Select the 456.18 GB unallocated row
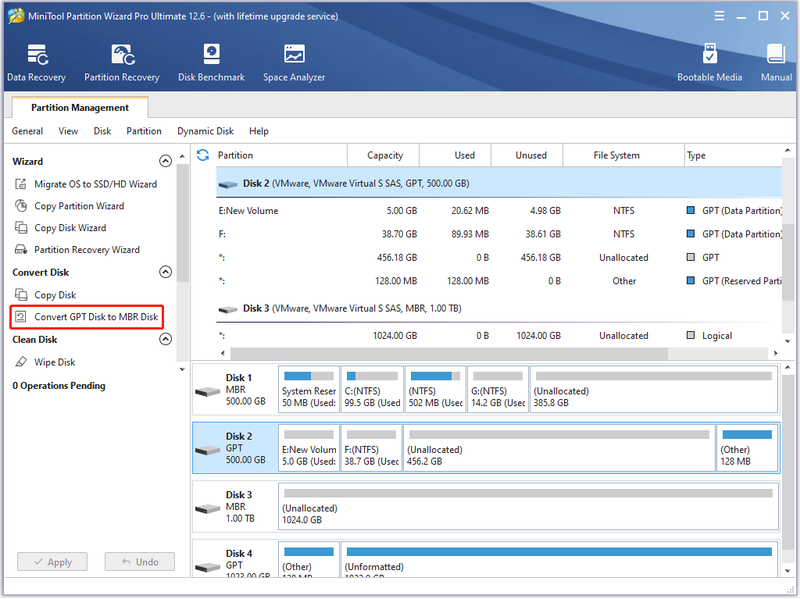Viewport: 800px width, 599px height. [x=499, y=258]
